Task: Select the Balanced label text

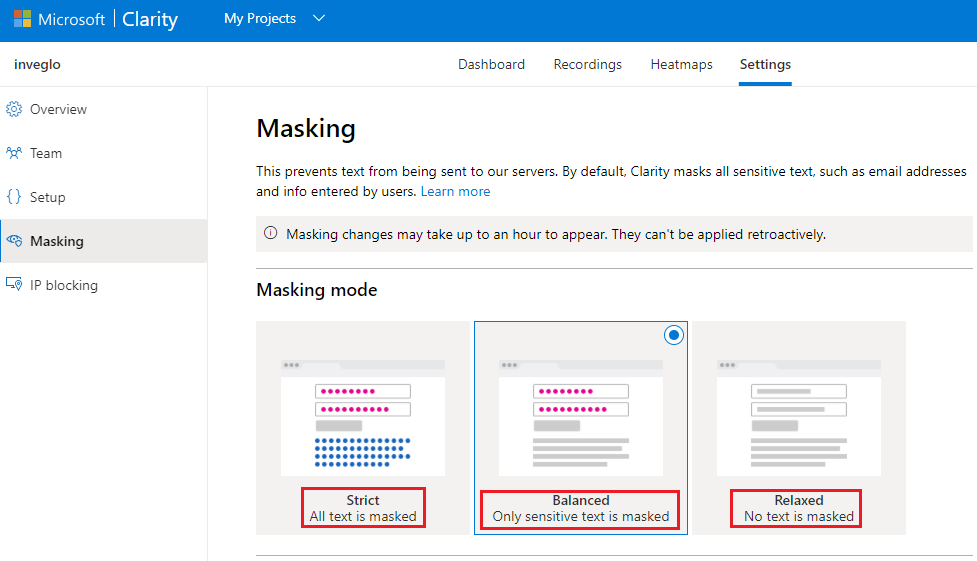Action: point(581,500)
